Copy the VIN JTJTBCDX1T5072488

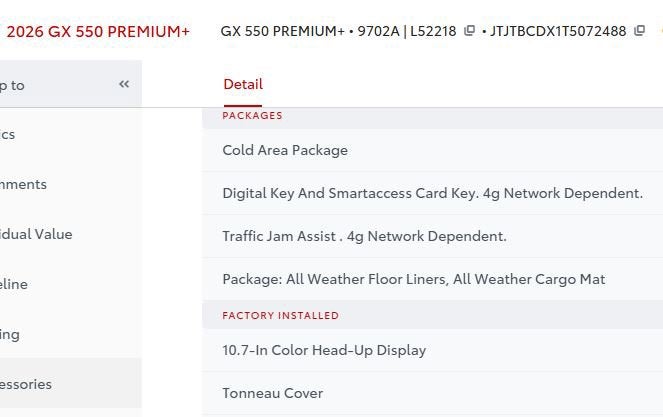click(639, 31)
